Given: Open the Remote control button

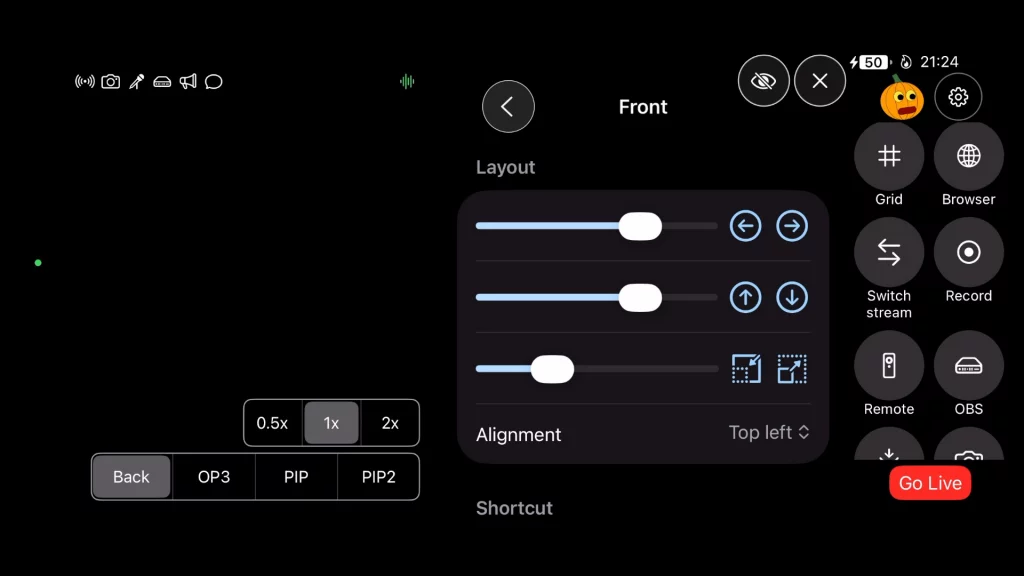Looking at the screenshot, I should click(x=889, y=366).
